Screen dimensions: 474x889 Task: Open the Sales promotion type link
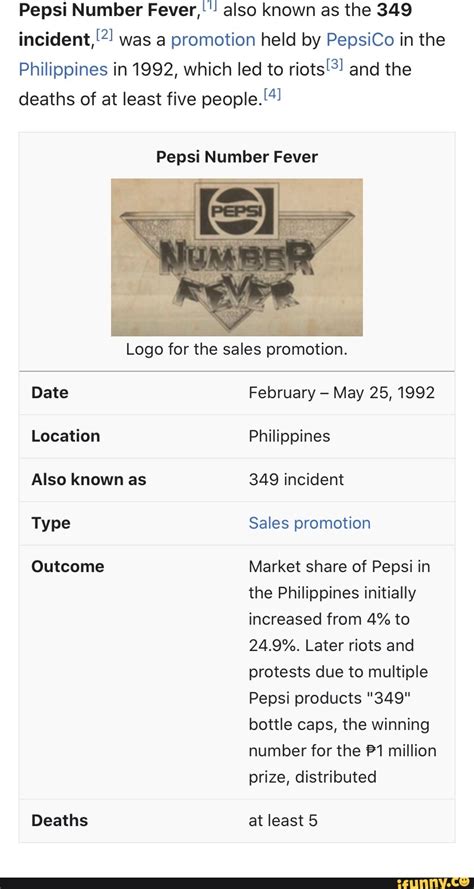(x=310, y=523)
